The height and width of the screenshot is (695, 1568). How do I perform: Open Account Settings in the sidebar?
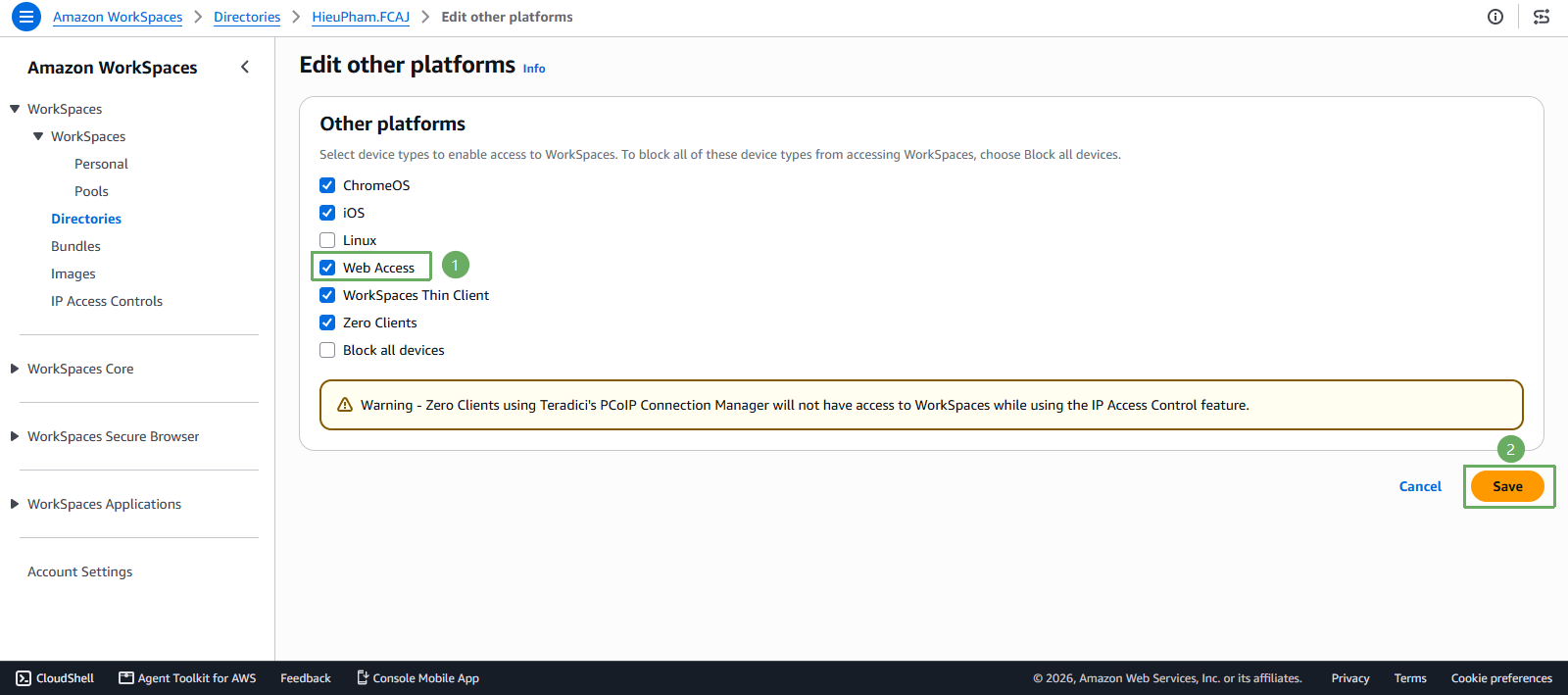[x=79, y=571]
